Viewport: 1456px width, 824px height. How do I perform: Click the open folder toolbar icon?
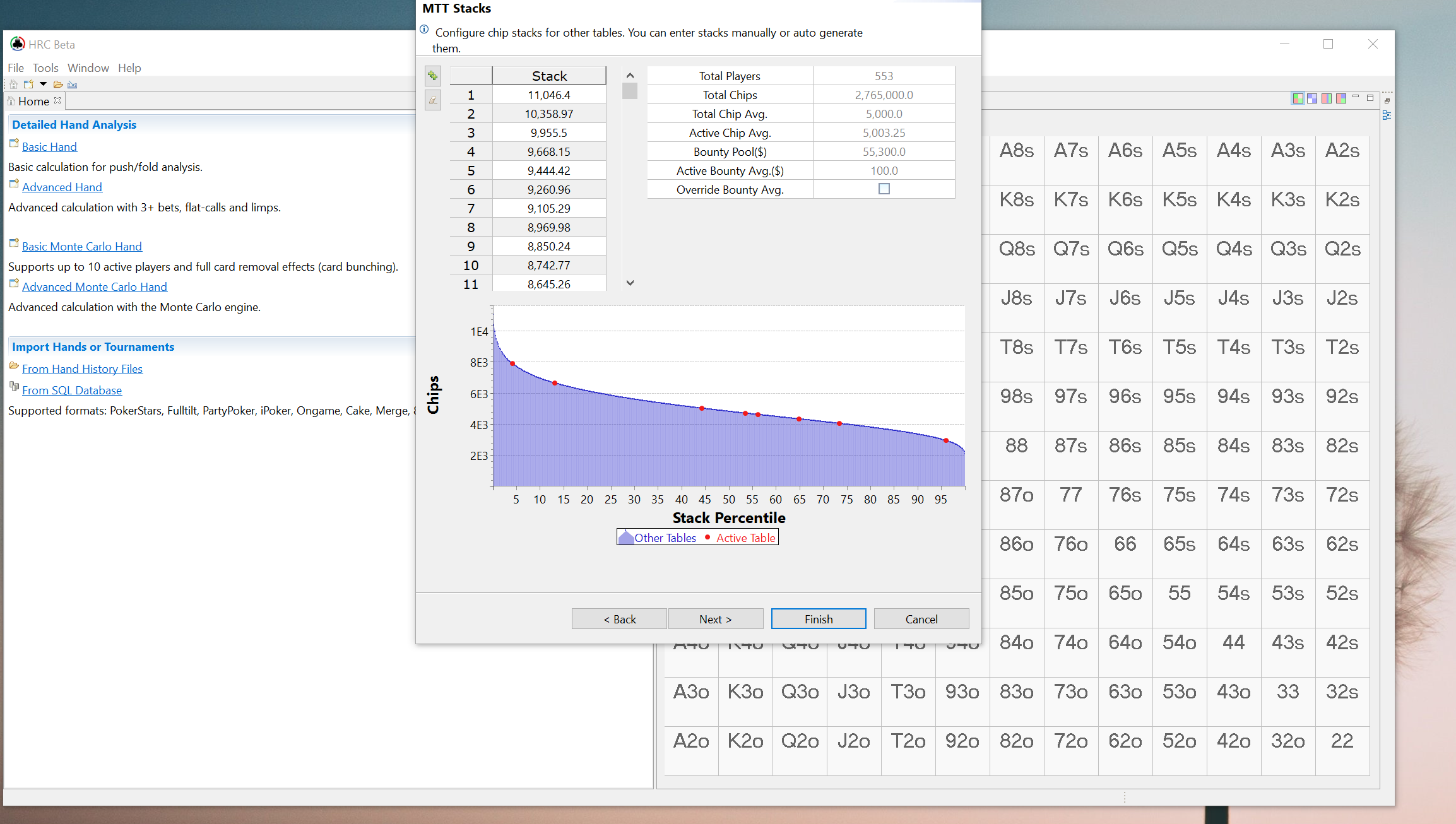pyautogui.click(x=58, y=84)
